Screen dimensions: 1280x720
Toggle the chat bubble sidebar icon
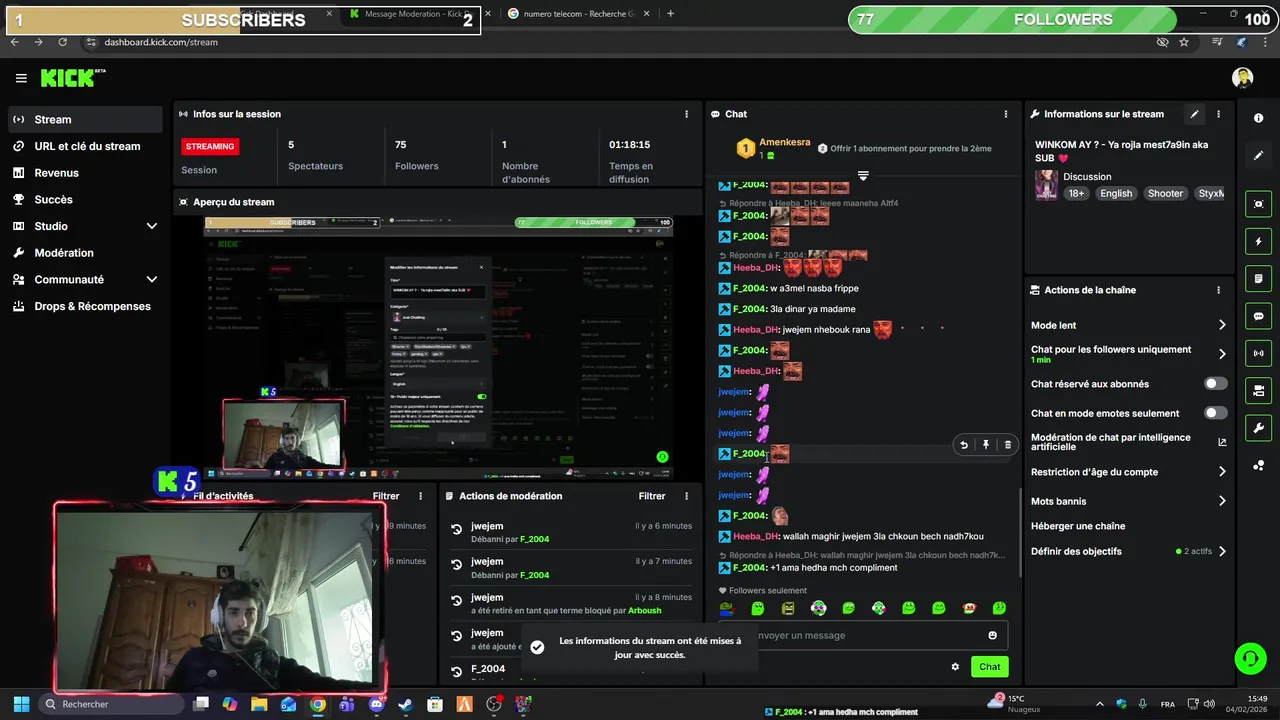1259,316
